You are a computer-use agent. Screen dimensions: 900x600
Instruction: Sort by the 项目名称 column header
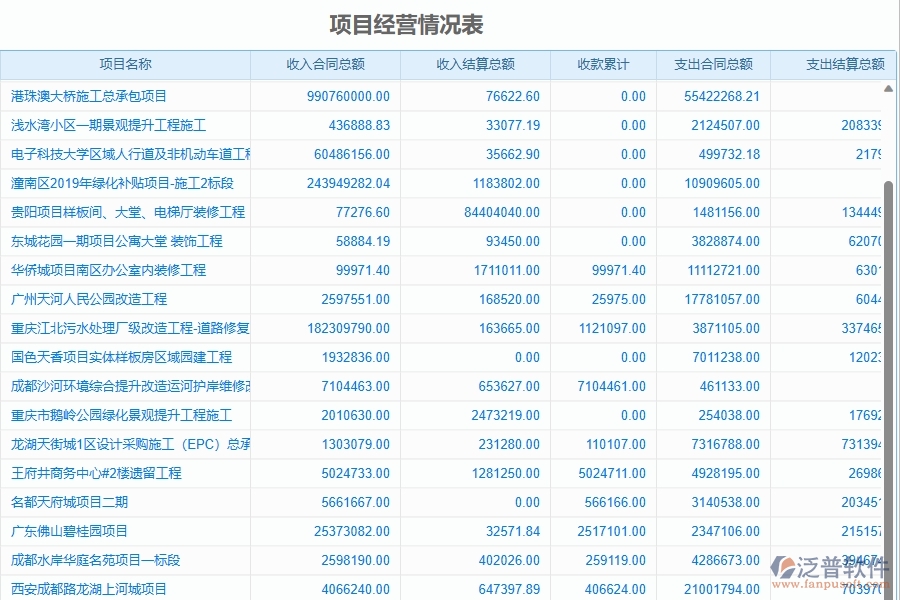pyautogui.click(x=125, y=64)
